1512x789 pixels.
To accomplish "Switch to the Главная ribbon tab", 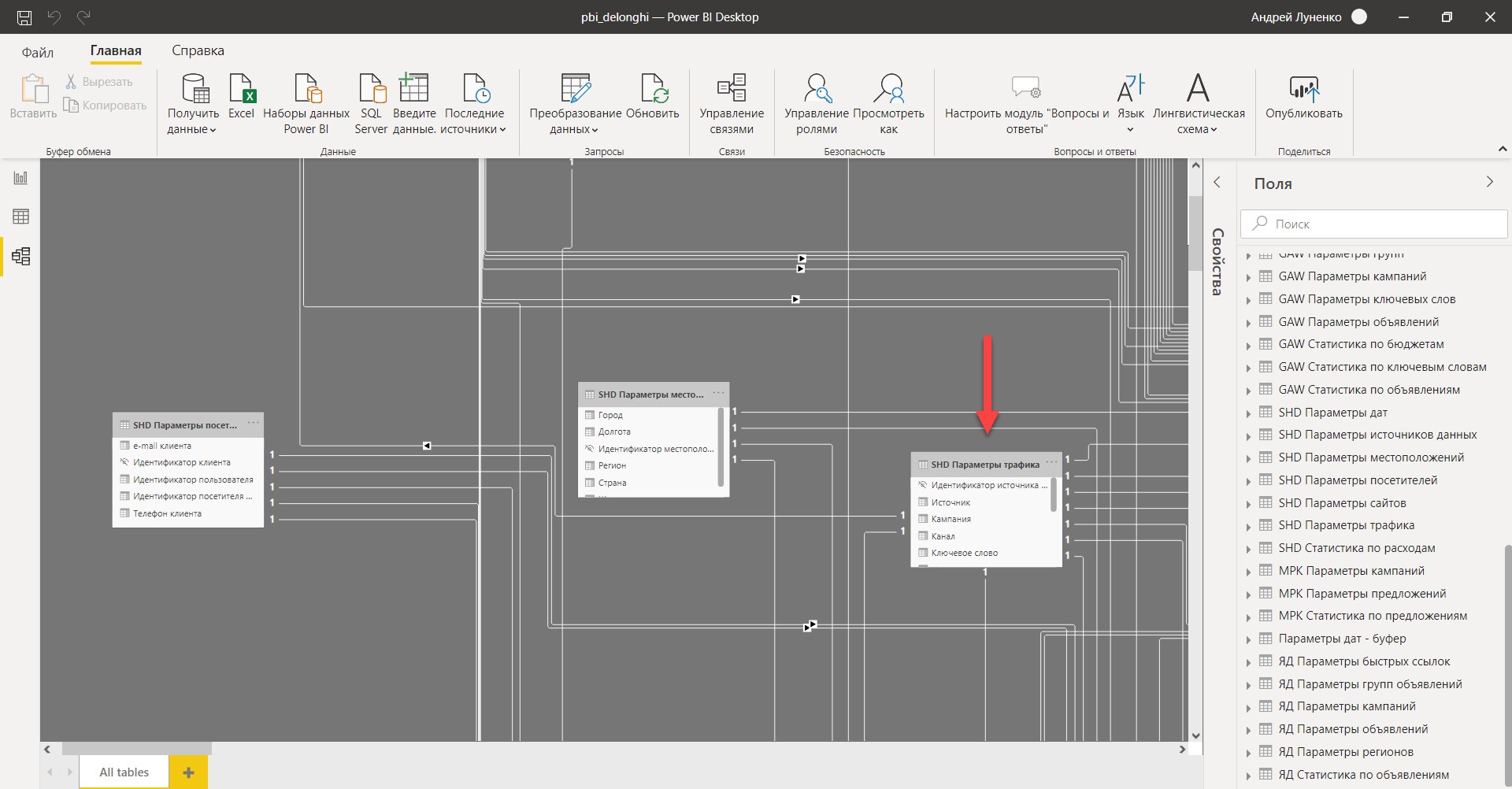I will 116,50.
